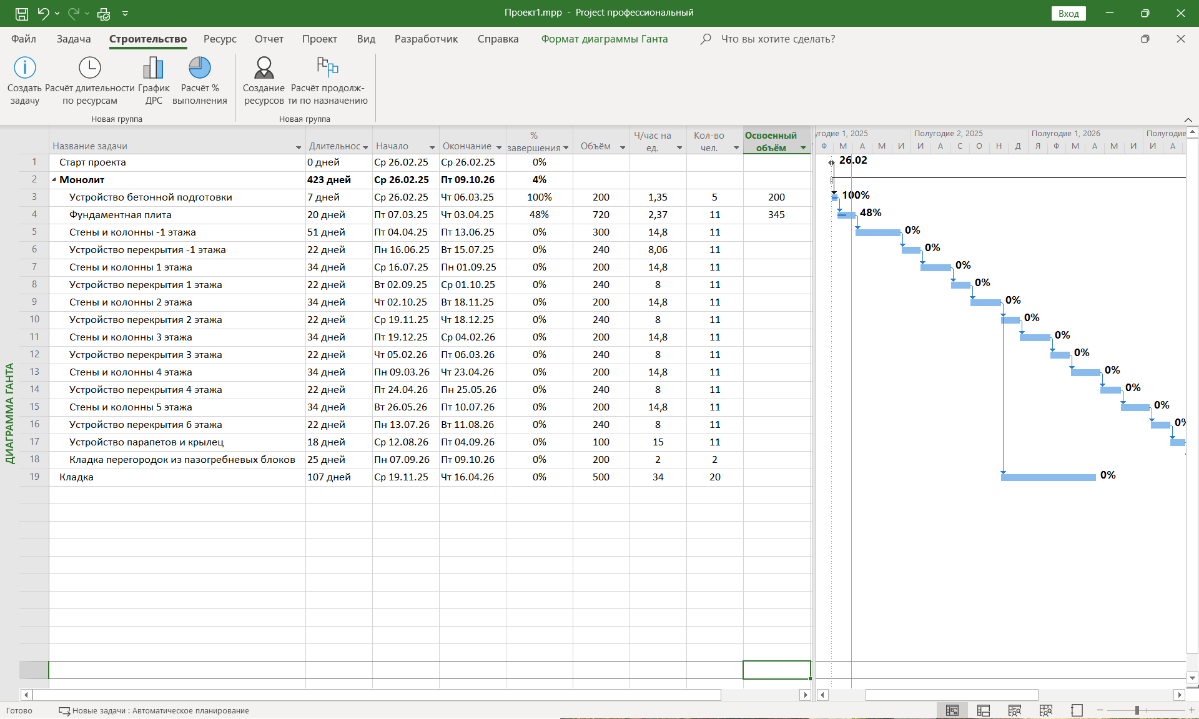This screenshot has width=1199, height=719.
Task: Switch to resource sheet view in status bar
Action: [1046, 710]
